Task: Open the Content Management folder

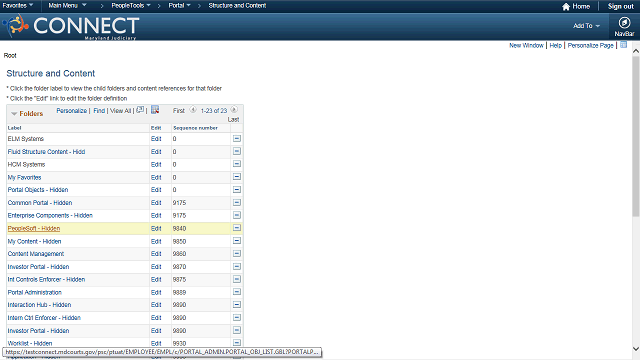Action: 36,254
